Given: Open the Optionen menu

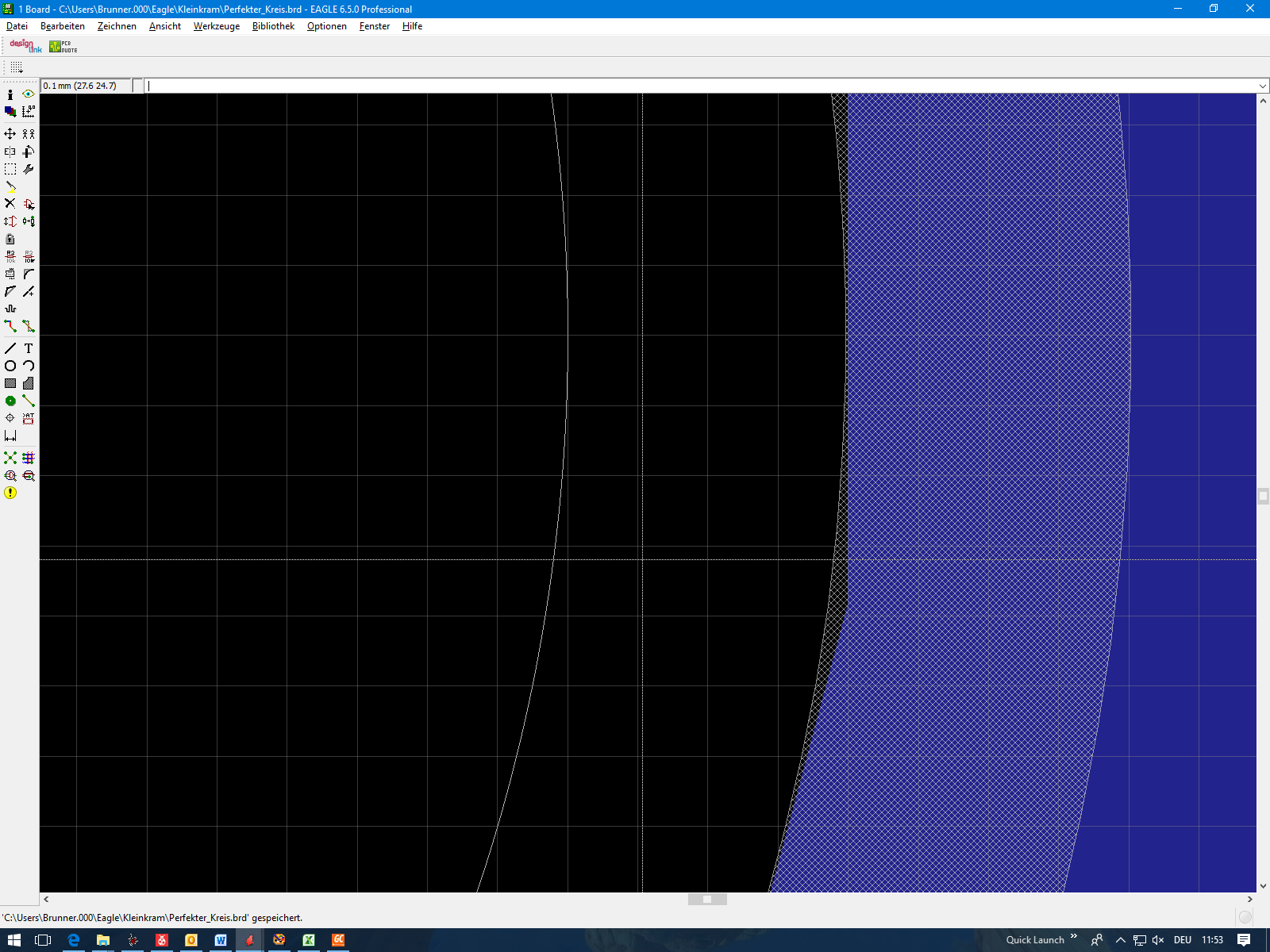Looking at the screenshot, I should (x=327, y=26).
